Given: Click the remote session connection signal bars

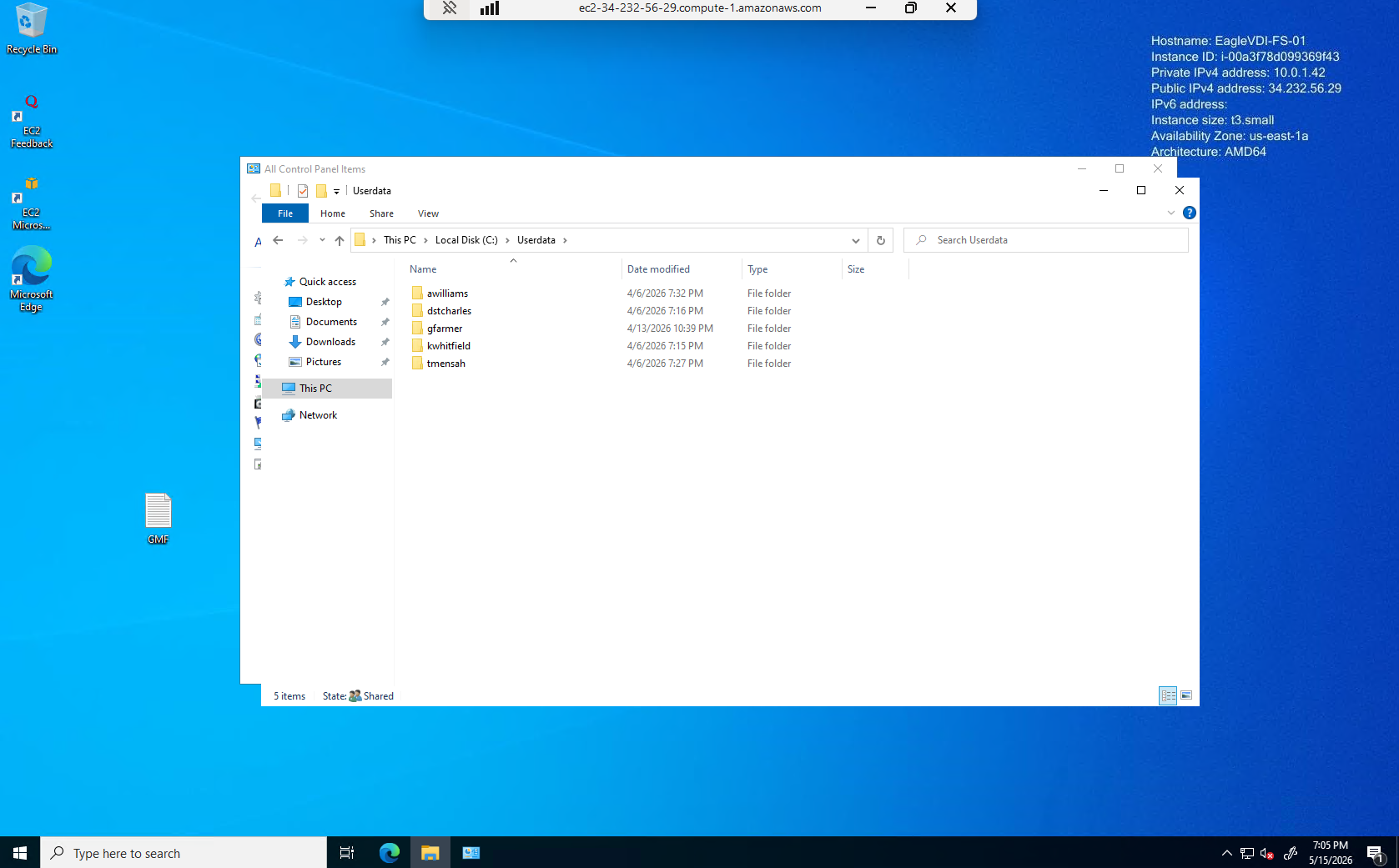Looking at the screenshot, I should [490, 8].
